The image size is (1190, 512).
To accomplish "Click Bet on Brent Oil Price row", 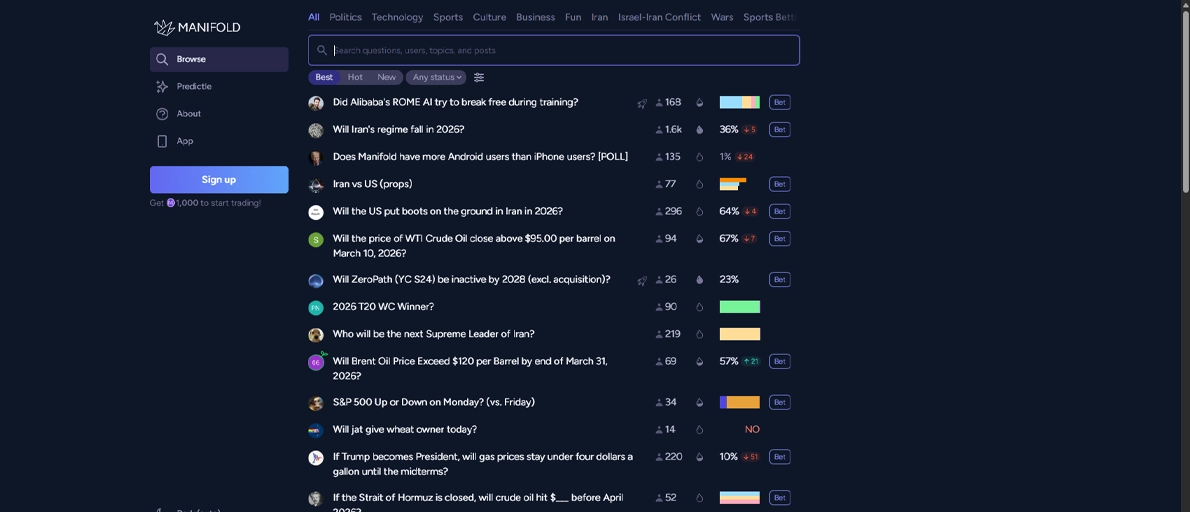I will coord(779,362).
